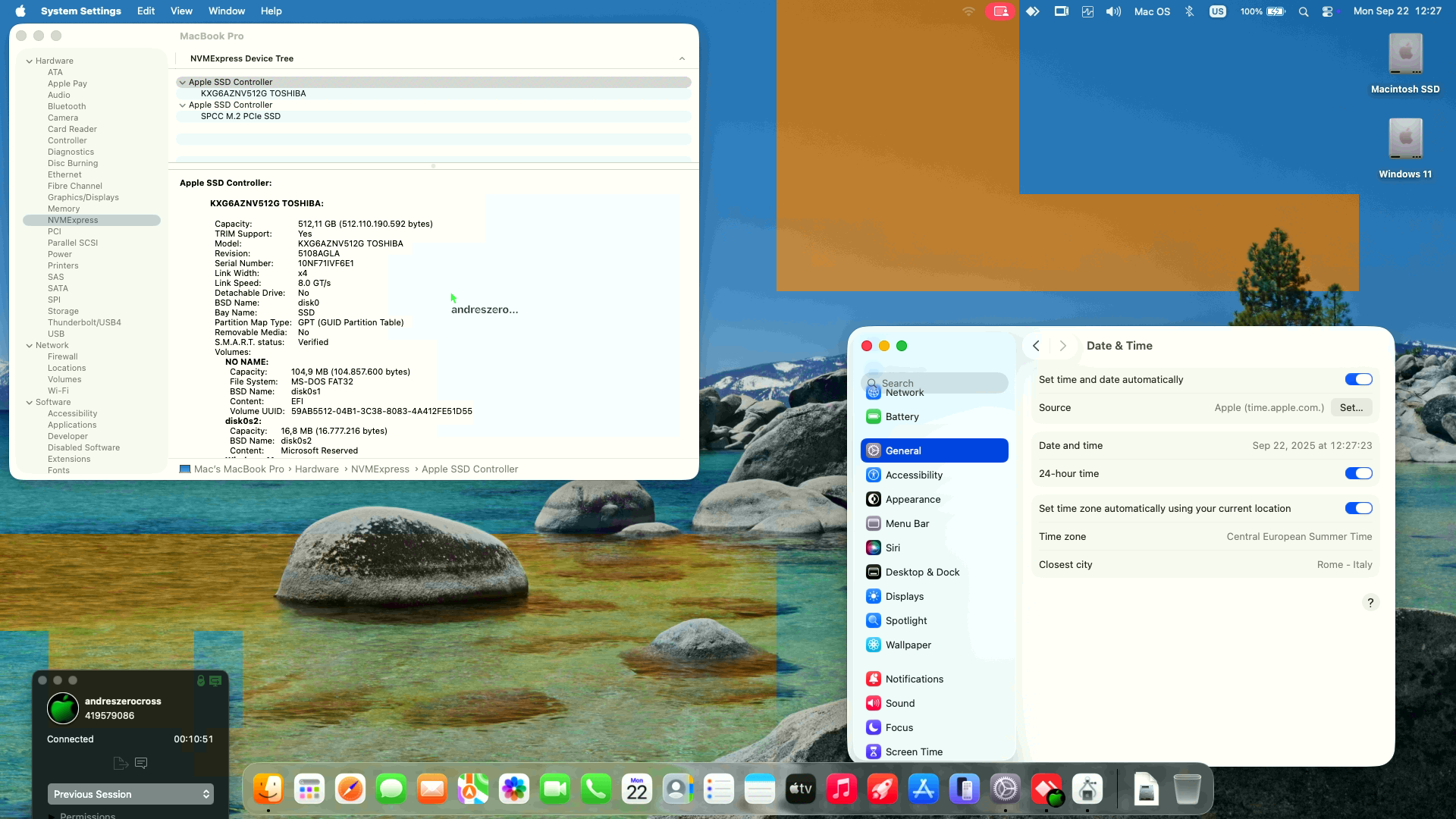The width and height of the screenshot is (1456, 819).
Task: Open App Store in the Dock
Action: point(924,789)
